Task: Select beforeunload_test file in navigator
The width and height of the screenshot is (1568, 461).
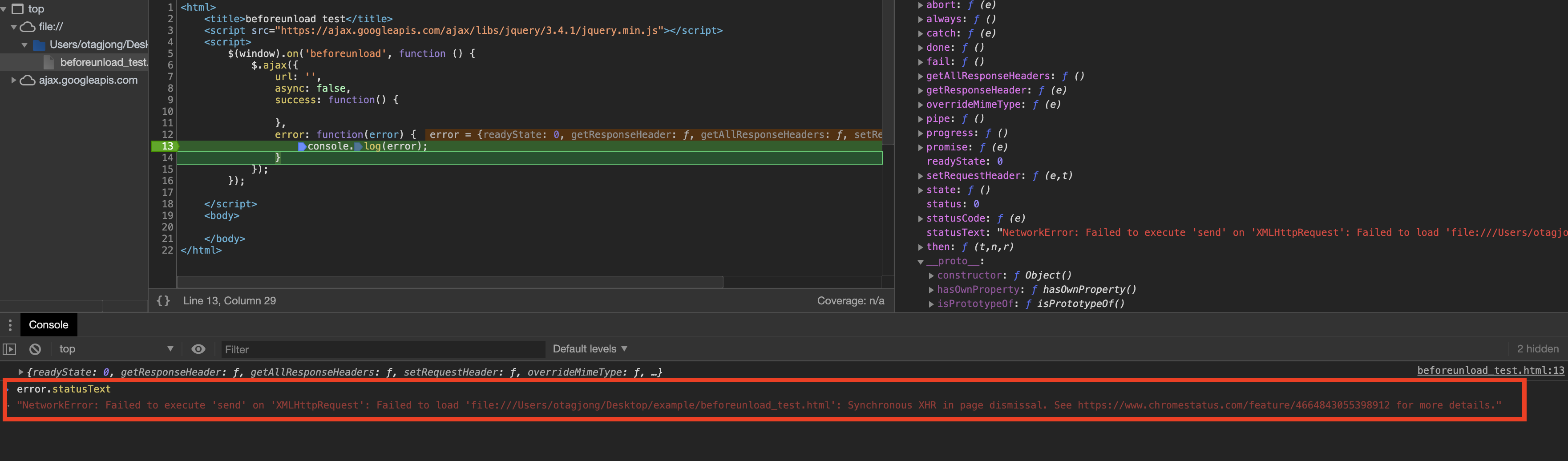Action: pos(104,62)
